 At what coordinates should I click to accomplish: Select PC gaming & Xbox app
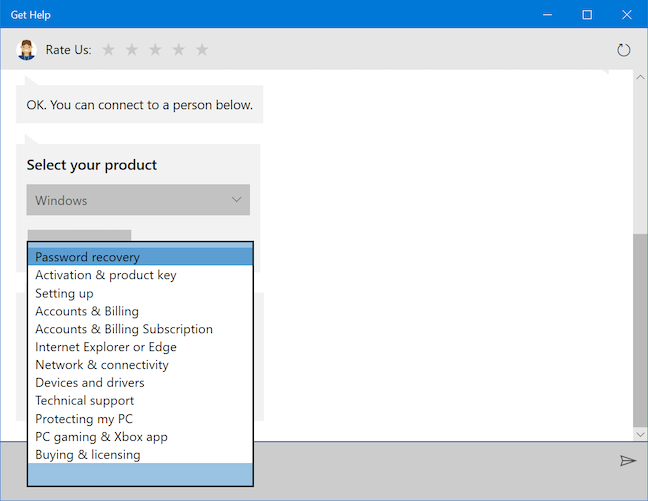(x=140, y=437)
